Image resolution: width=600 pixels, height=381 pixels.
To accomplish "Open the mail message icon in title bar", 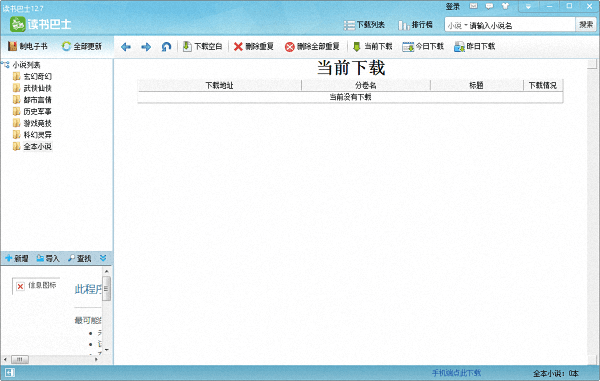I will 474,6.
